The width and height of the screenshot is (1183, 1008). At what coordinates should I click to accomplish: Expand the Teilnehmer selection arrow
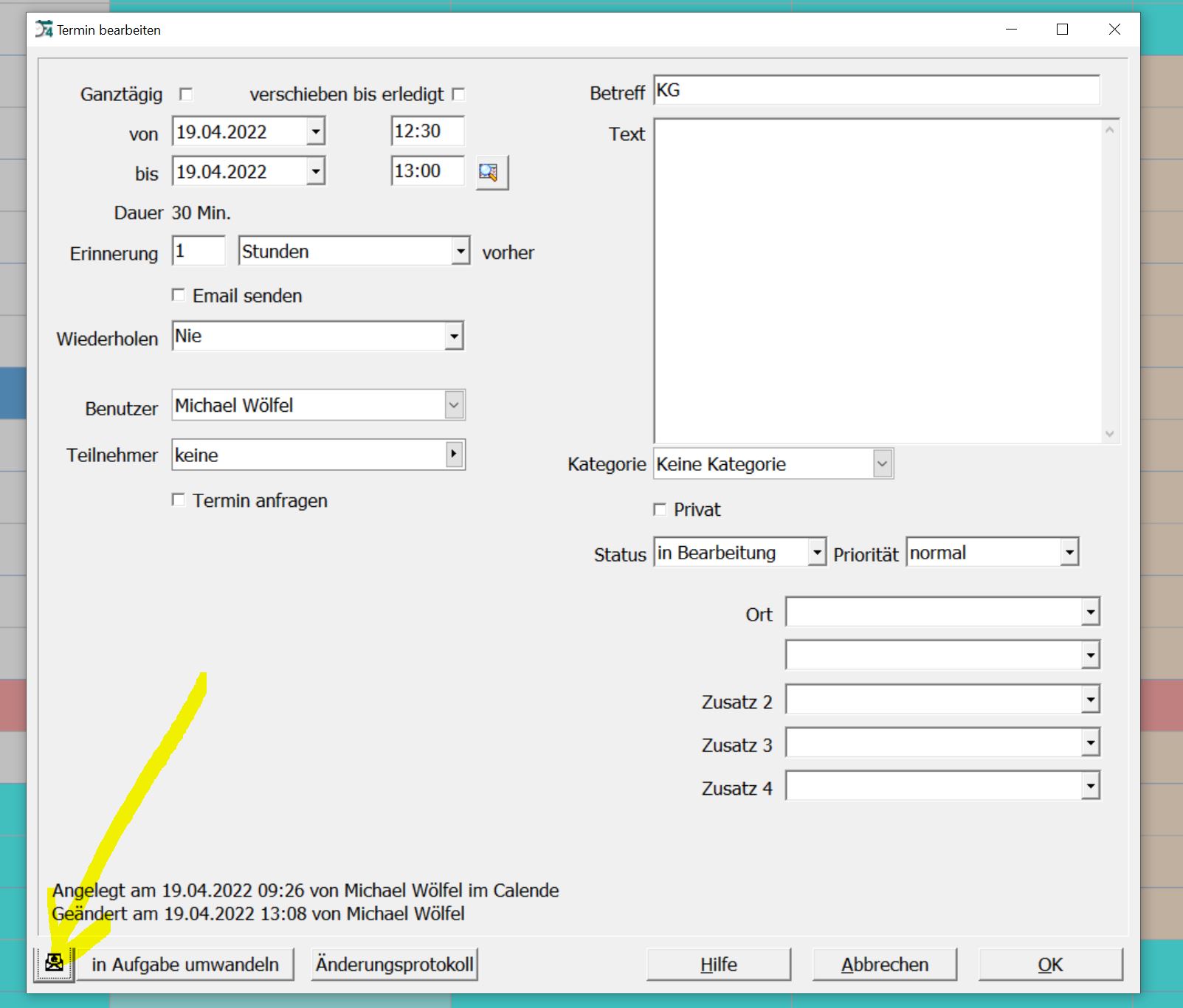pyautogui.click(x=454, y=455)
